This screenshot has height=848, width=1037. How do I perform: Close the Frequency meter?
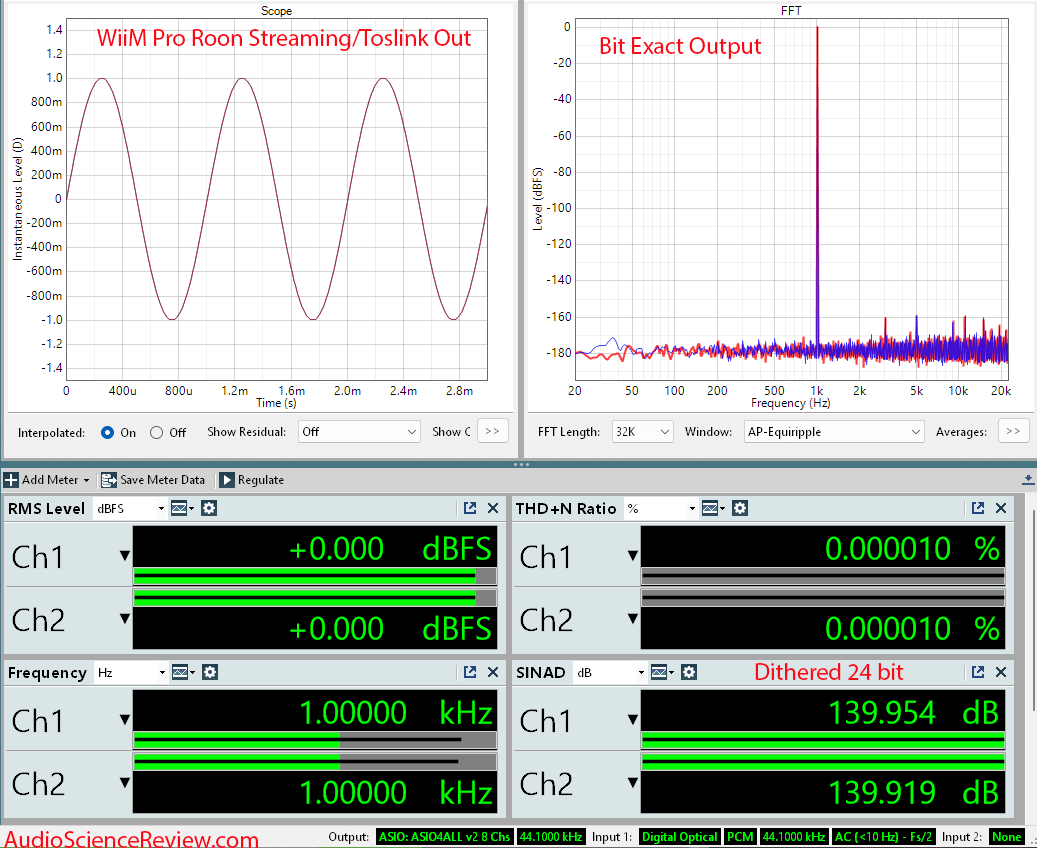click(493, 672)
